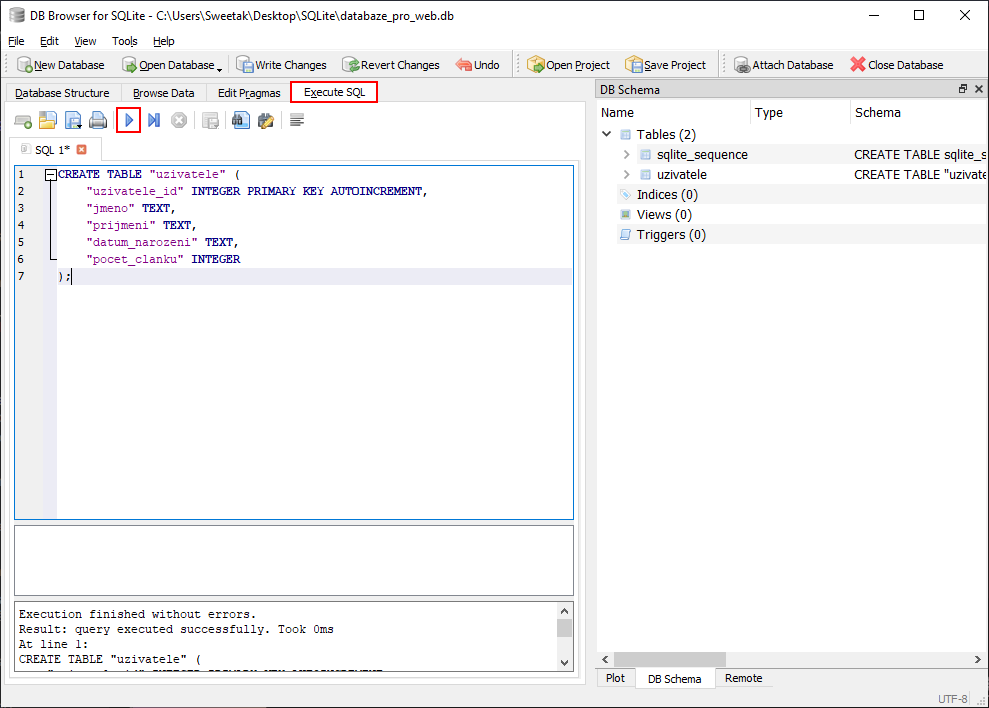
Task: Click the Type column header
Action: coord(800,113)
